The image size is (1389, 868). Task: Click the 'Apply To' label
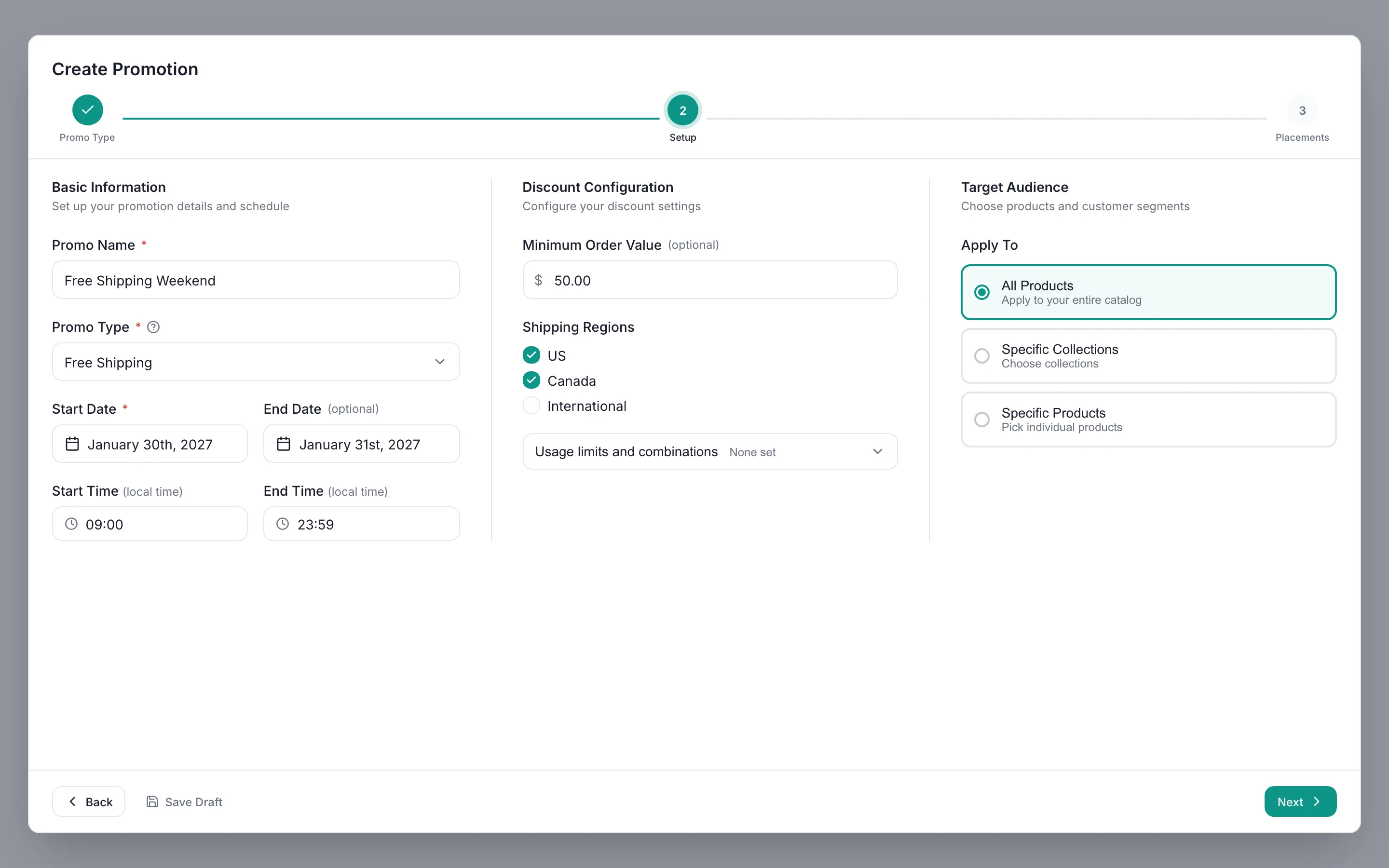click(x=989, y=245)
